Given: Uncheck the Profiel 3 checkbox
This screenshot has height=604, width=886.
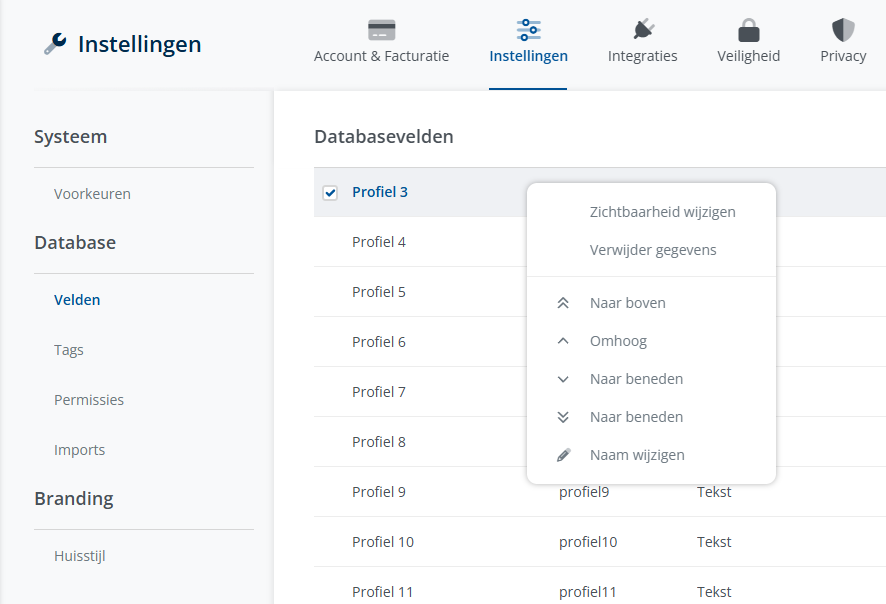Looking at the screenshot, I should 330,193.
